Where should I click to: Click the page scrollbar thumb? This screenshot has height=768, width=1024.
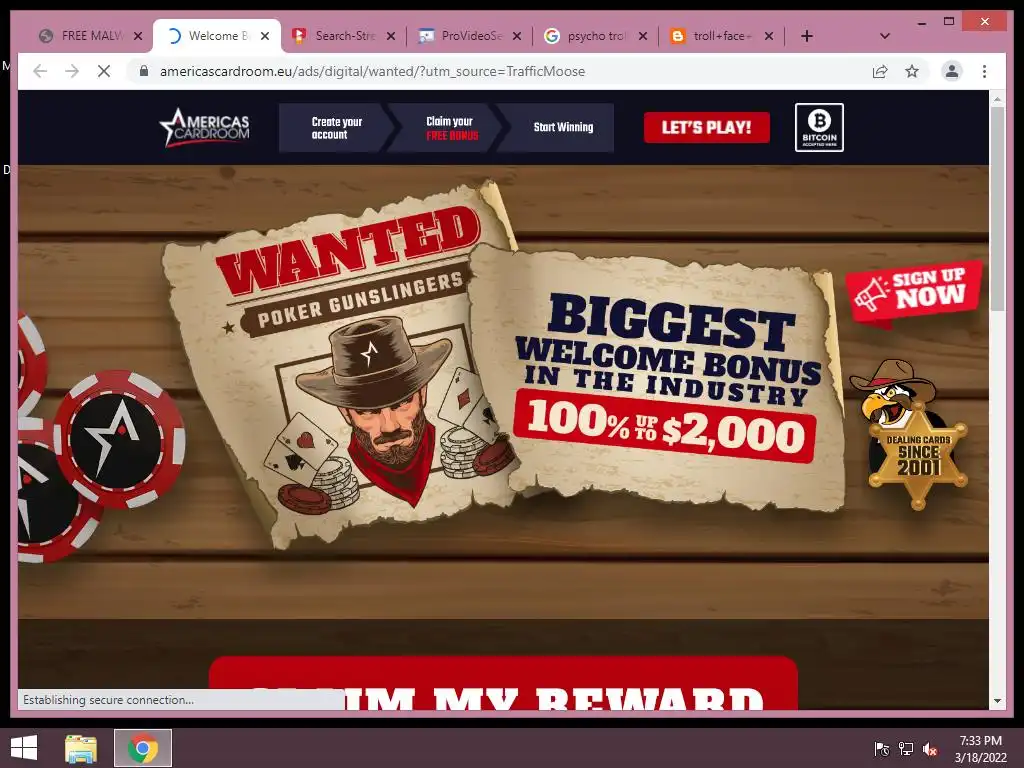coord(997,209)
